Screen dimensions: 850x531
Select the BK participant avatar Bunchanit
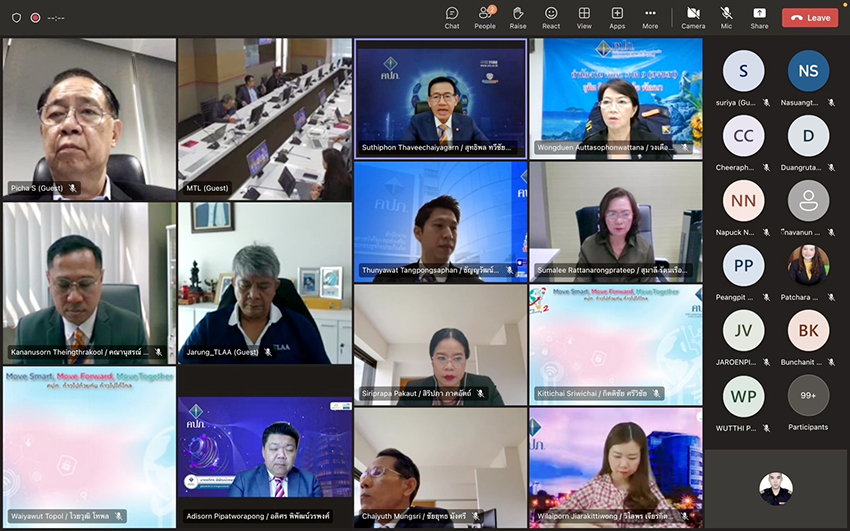tap(808, 332)
